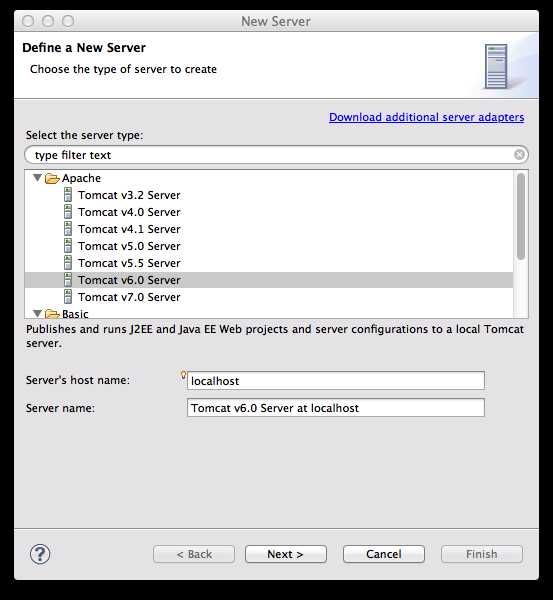553x600 pixels.
Task: Click the Tomcat v3.2 Server icon
Action: tap(68, 195)
